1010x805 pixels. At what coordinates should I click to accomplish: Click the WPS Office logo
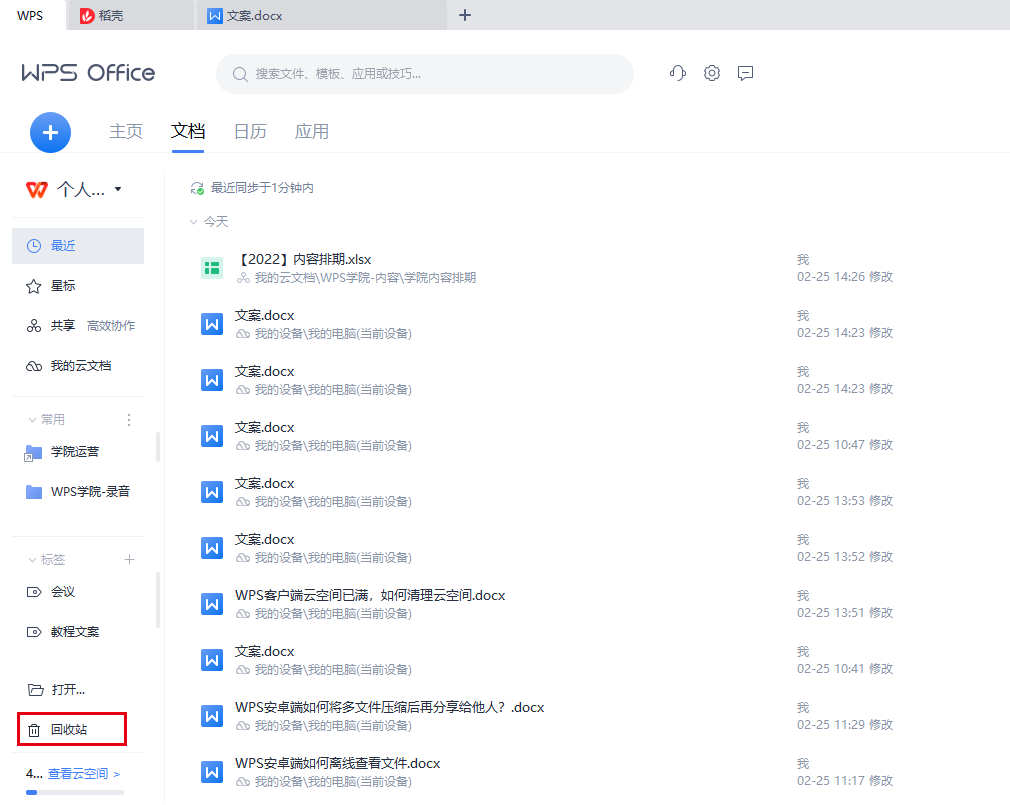point(88,73)
